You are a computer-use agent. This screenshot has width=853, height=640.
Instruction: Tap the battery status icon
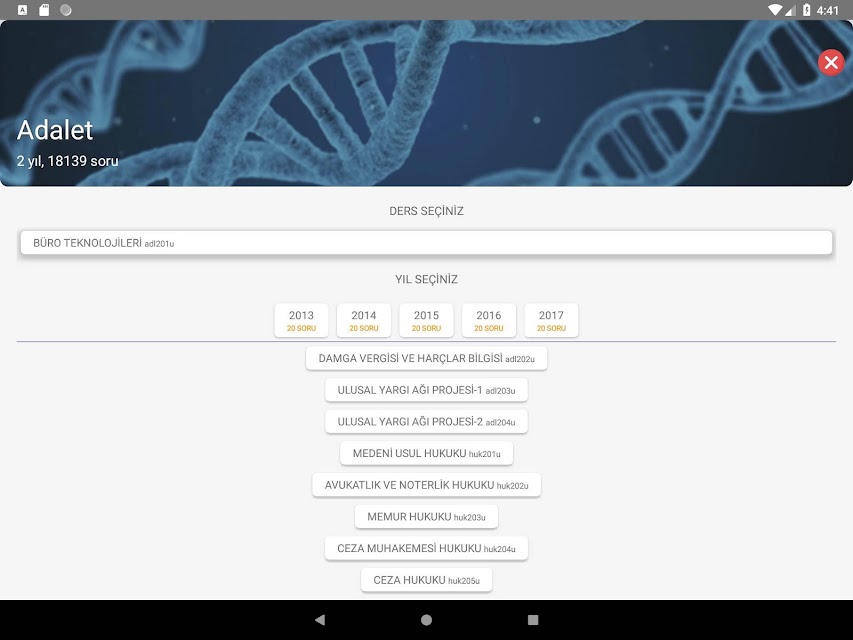coord(807,10)
